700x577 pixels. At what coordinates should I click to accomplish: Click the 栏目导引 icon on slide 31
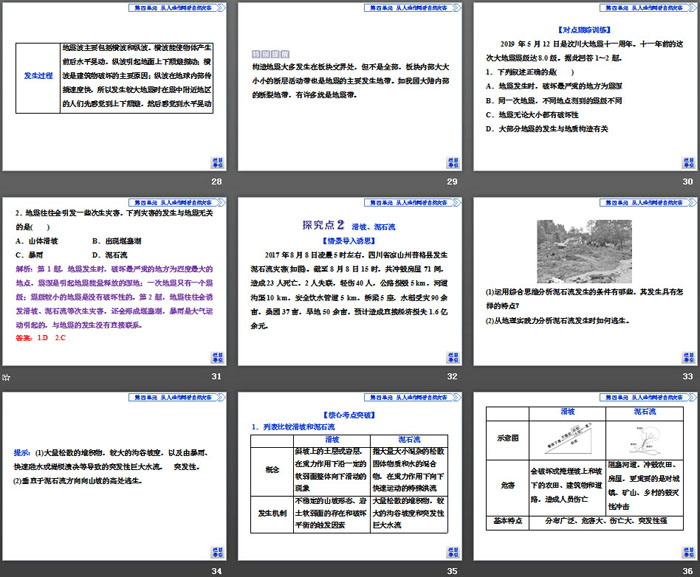(217, 357)
